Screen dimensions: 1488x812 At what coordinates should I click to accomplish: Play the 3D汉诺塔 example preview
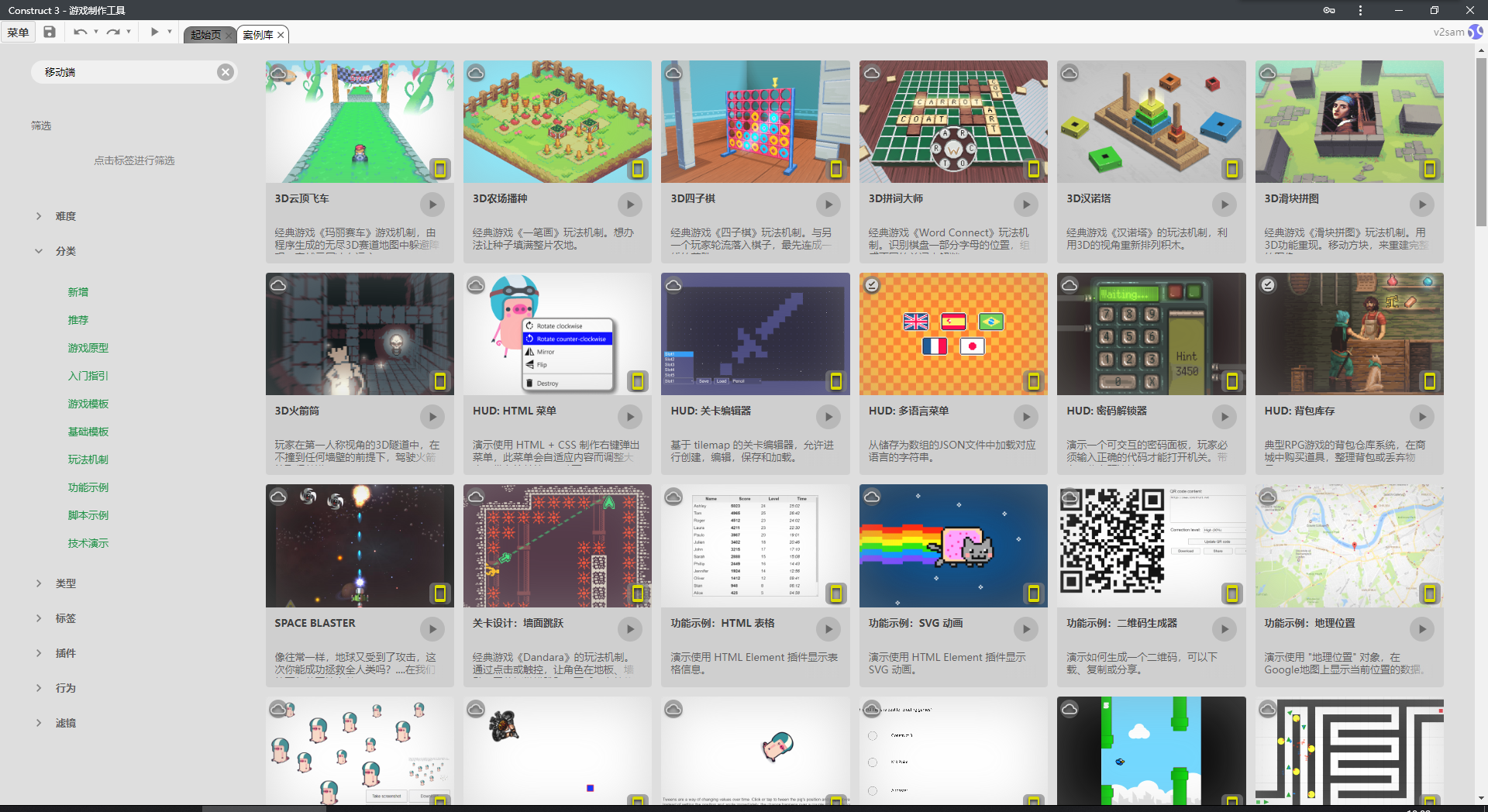1224,205
